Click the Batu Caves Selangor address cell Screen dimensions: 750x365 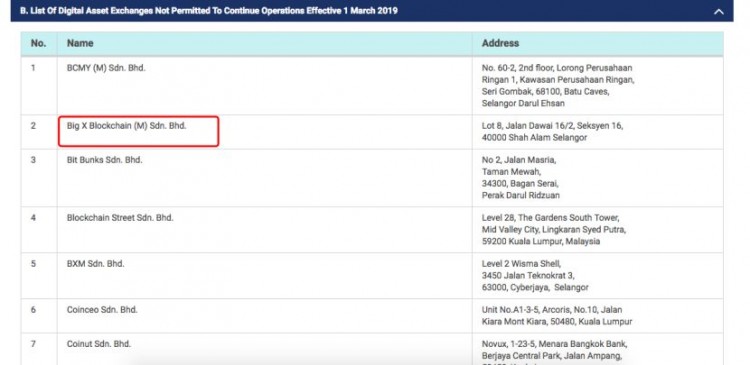click(558, 86)
